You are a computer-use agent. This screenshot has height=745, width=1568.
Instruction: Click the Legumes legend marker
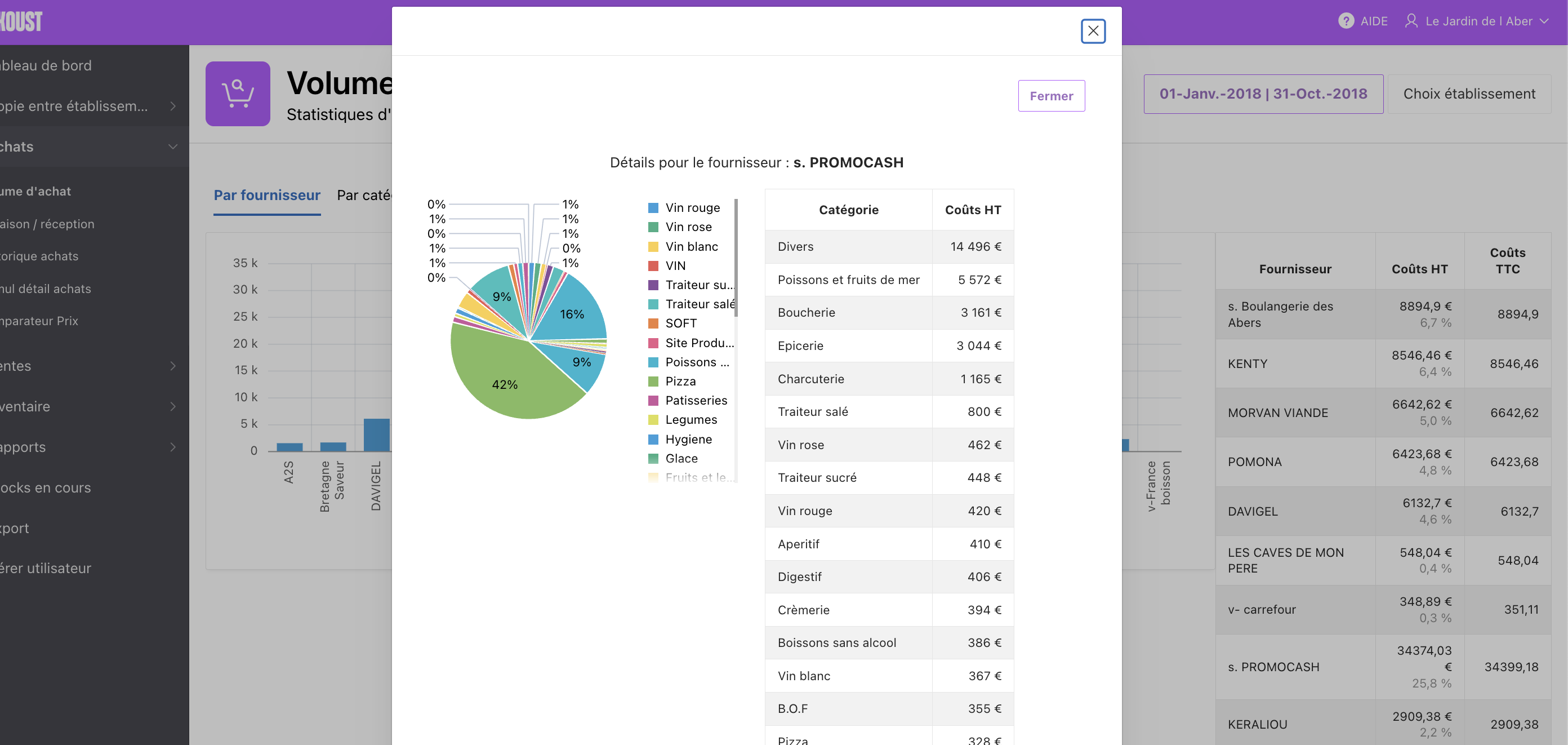[x=653, y=420]
